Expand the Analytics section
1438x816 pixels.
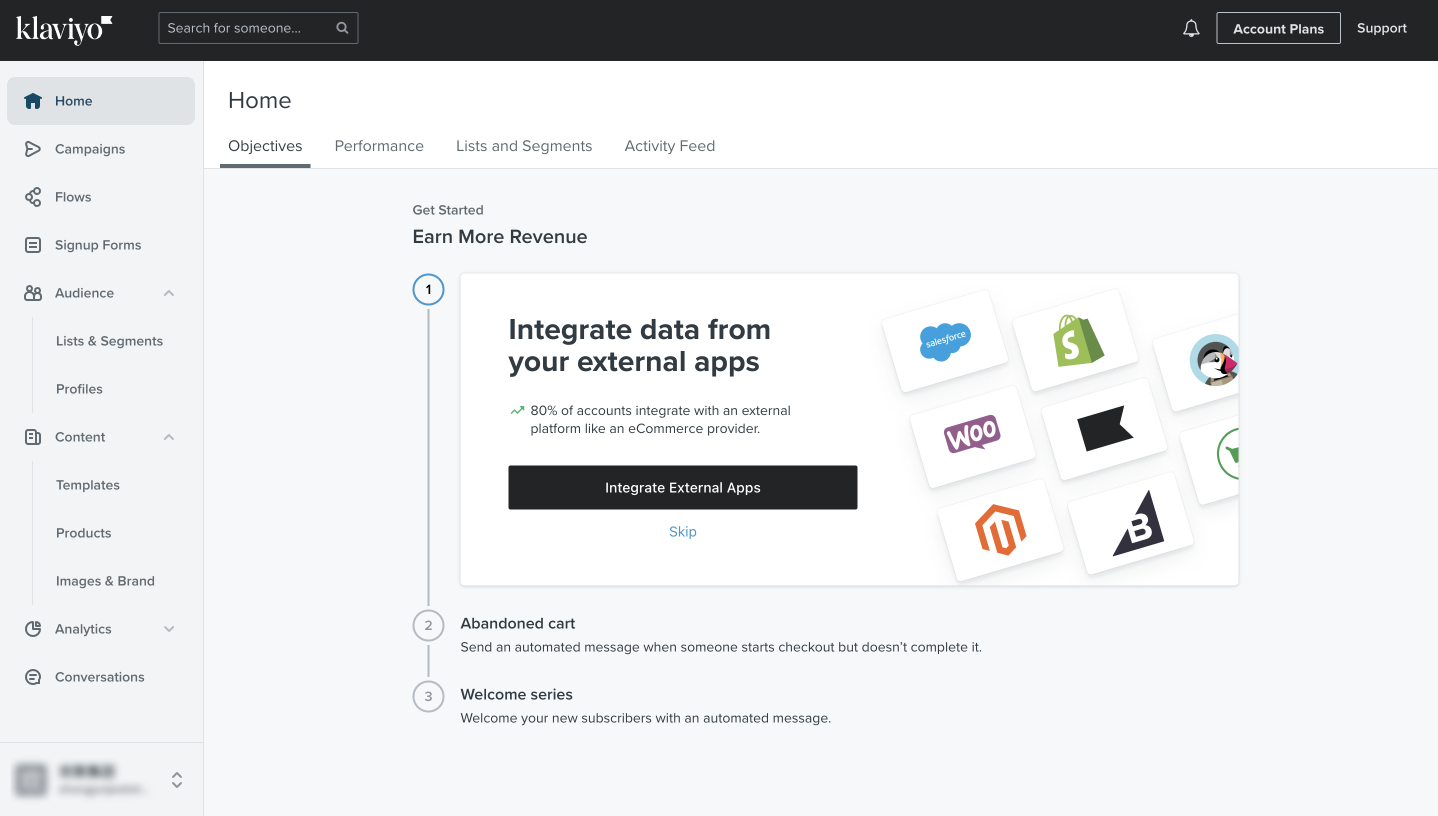tap(169, 629)
